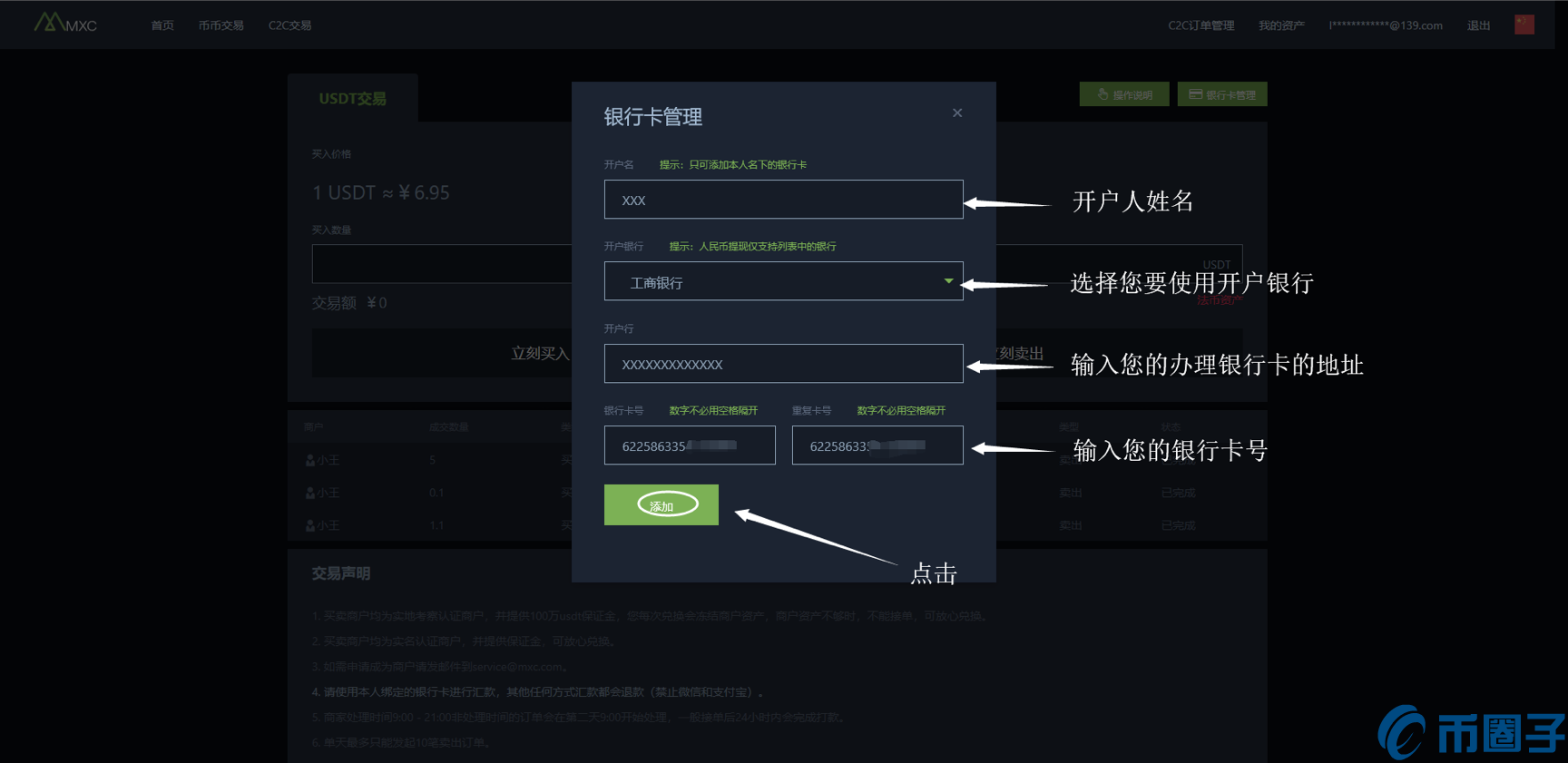Click the MXC logo in header
Screen dimensions: 1568x763
65,24
